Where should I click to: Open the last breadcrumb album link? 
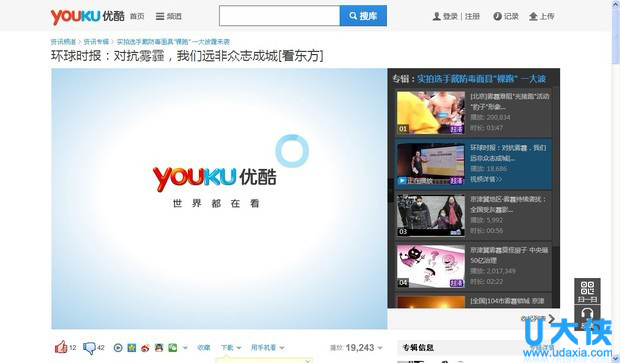point(173,42)
